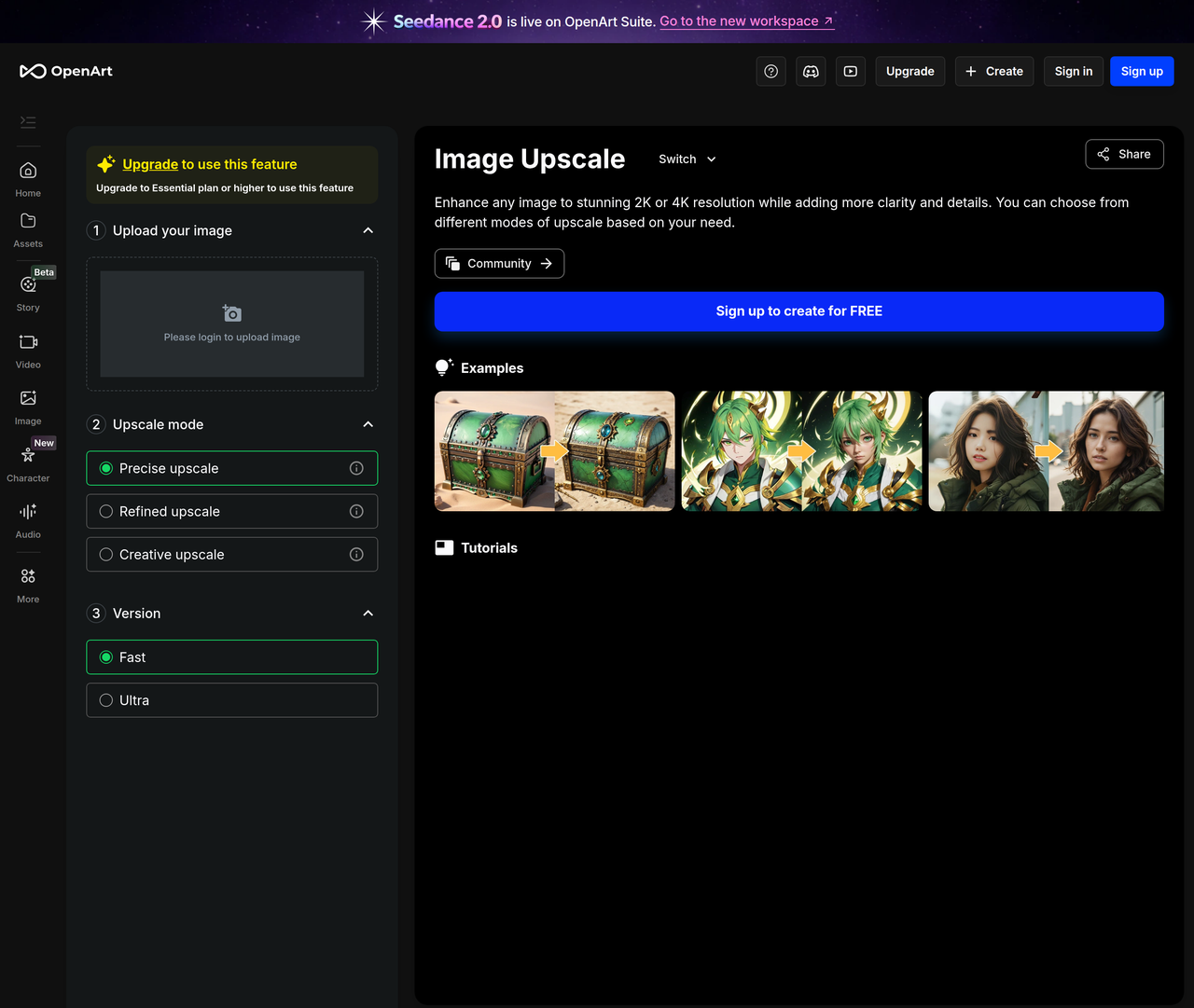Click the Create button in header
The width and height of the screenshot is (1194, 1008).
(x=994, y=71)
